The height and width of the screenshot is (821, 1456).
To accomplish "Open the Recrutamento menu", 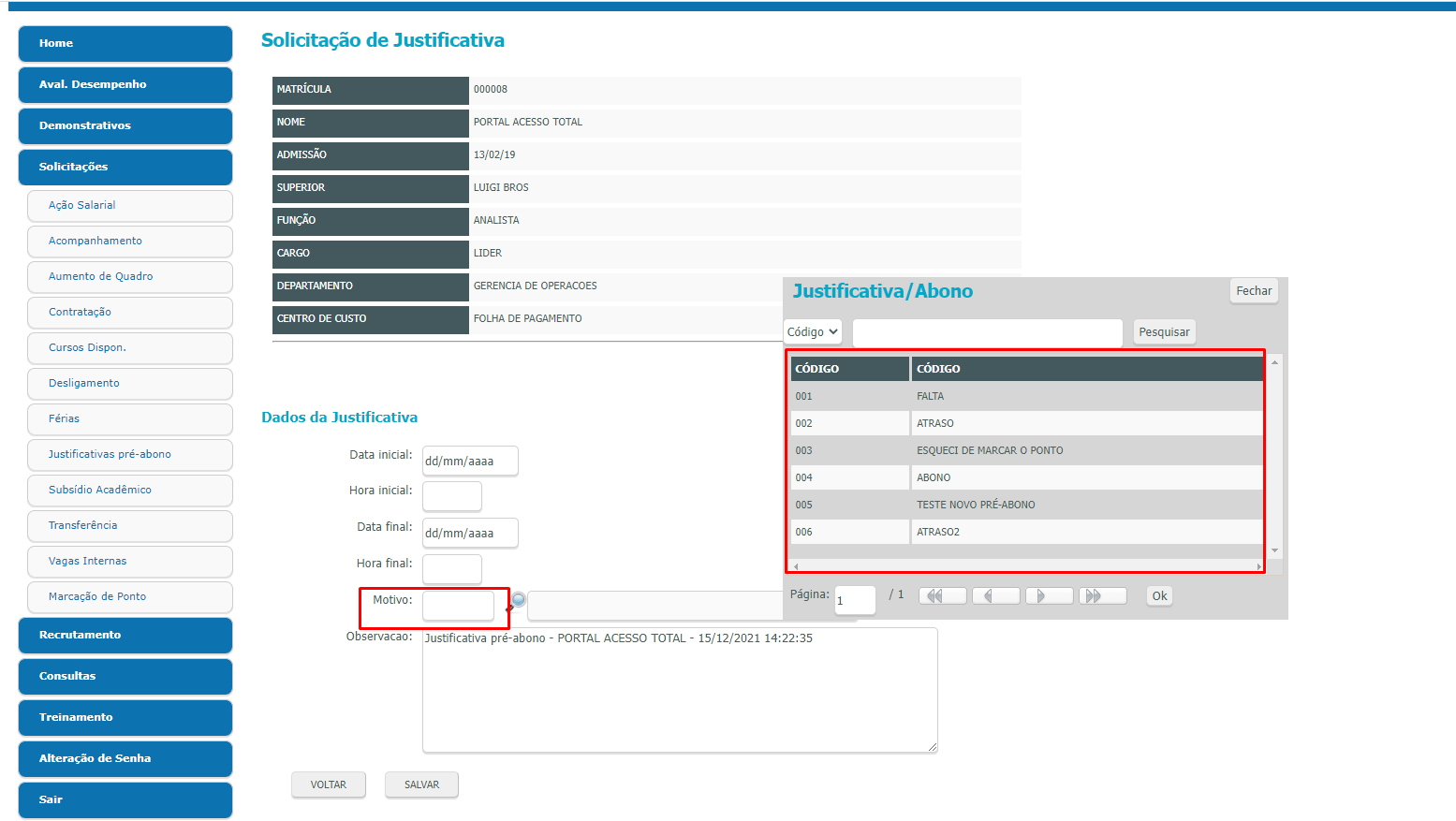I will click(x=125, y=635).
